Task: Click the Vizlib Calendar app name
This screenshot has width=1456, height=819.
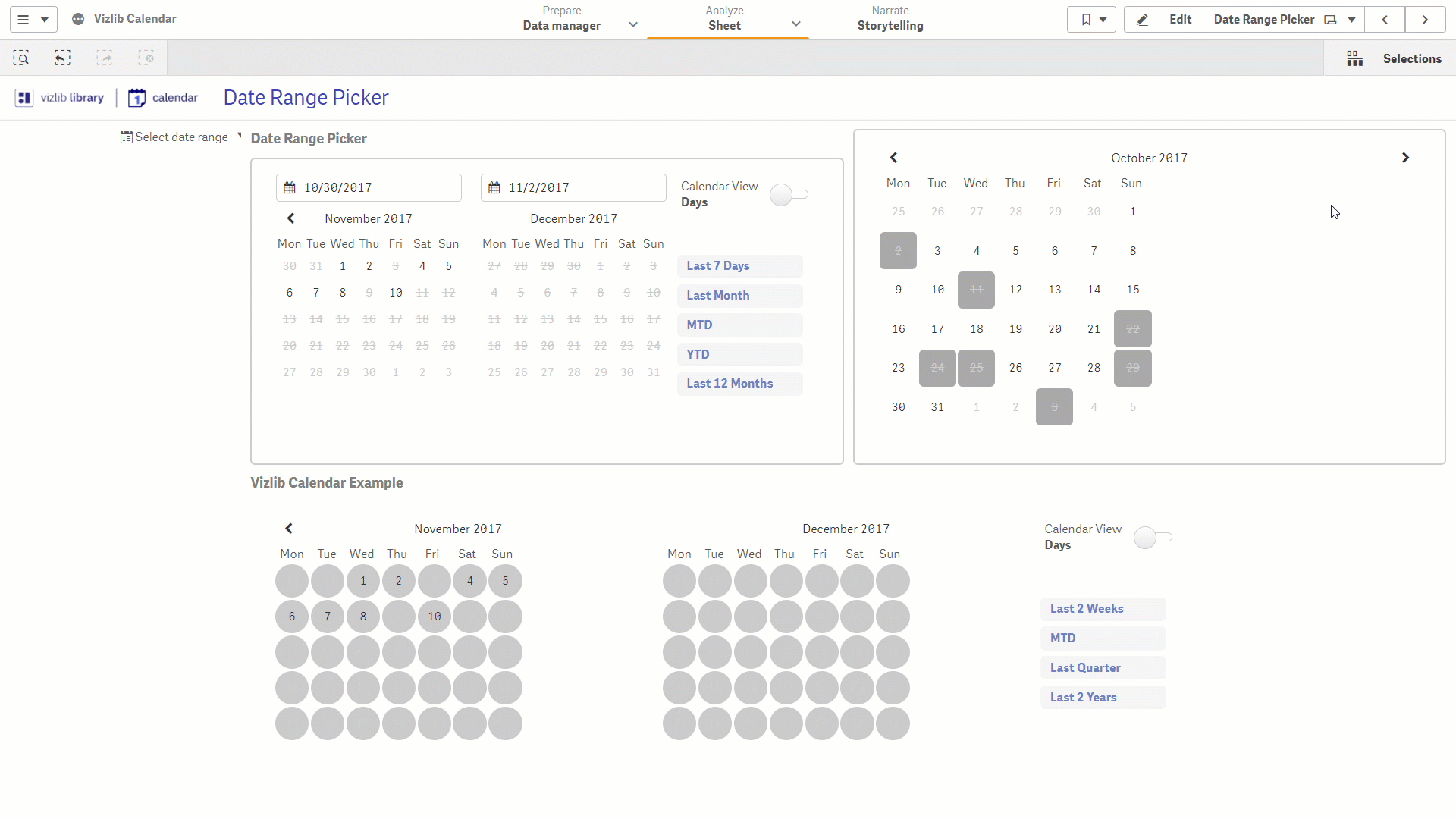Action: (135, 19)
